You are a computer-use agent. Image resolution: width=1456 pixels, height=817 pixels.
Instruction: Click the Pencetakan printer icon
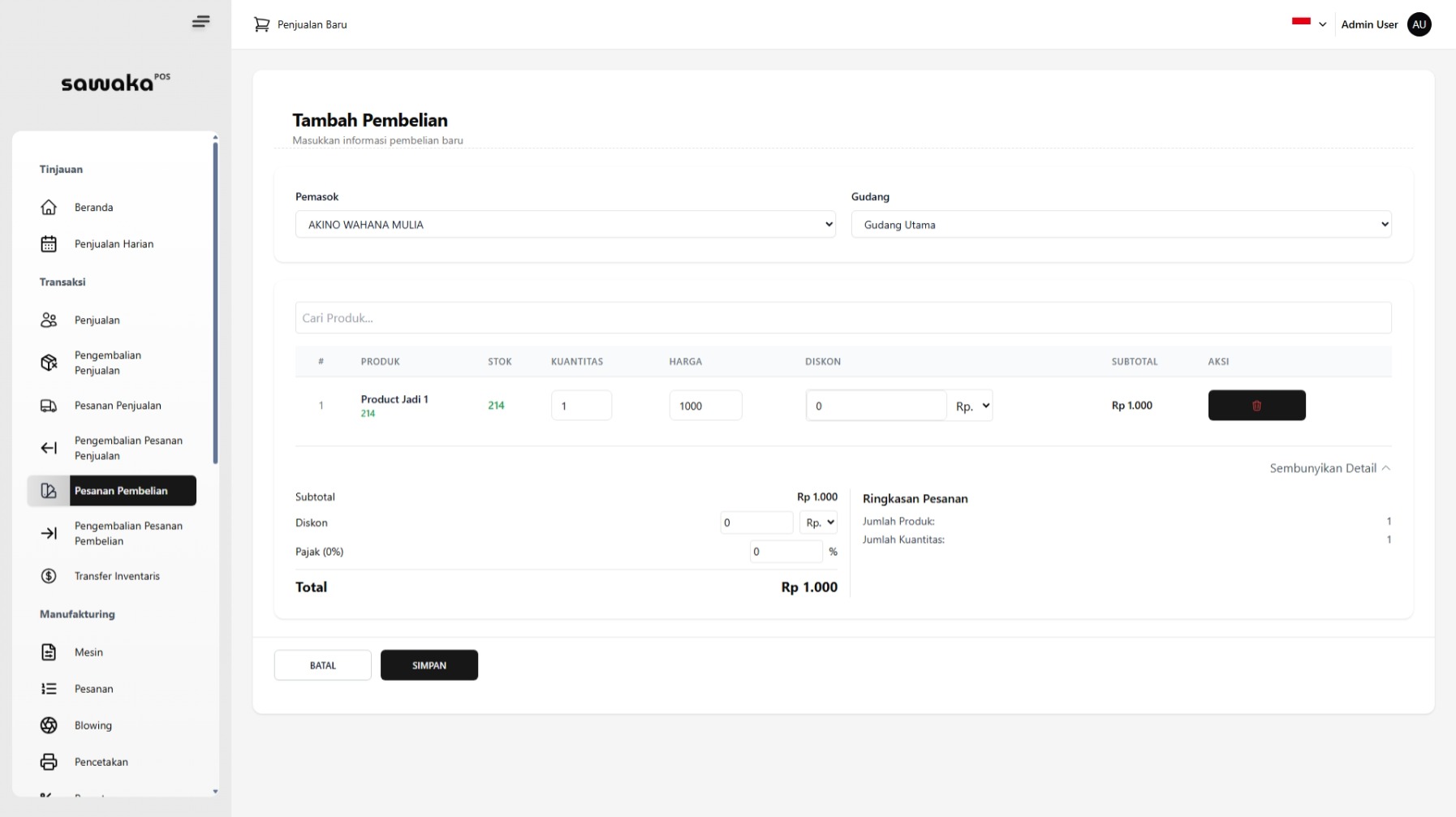pyautogui.click(x=49, y=762)
